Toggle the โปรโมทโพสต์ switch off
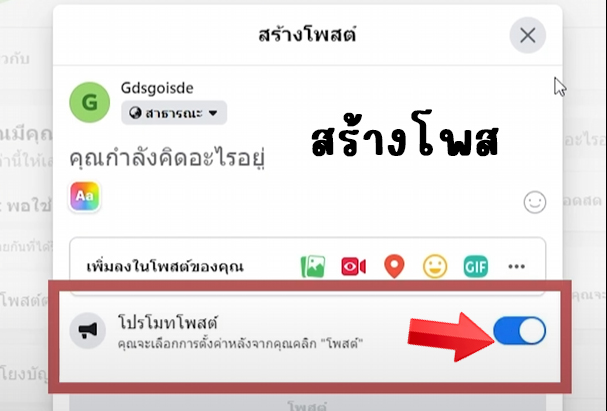Viewport: 607px width, 411px height. coord(520,331)
